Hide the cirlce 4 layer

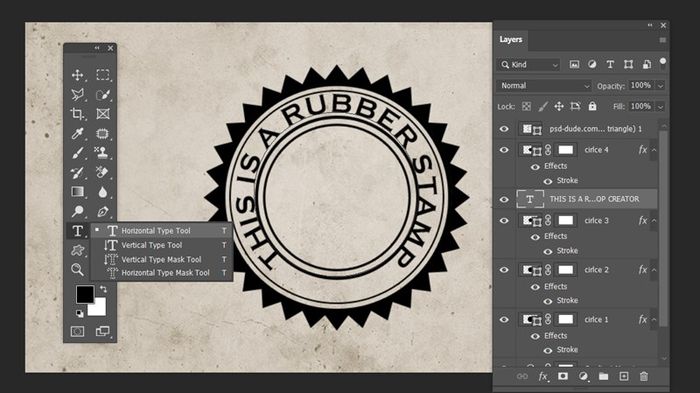(x=504, y=150)
